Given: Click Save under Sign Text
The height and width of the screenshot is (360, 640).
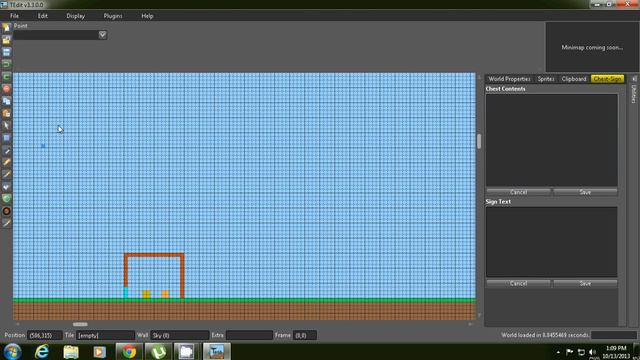Looking at the screenshot, I should pos(585,283).
